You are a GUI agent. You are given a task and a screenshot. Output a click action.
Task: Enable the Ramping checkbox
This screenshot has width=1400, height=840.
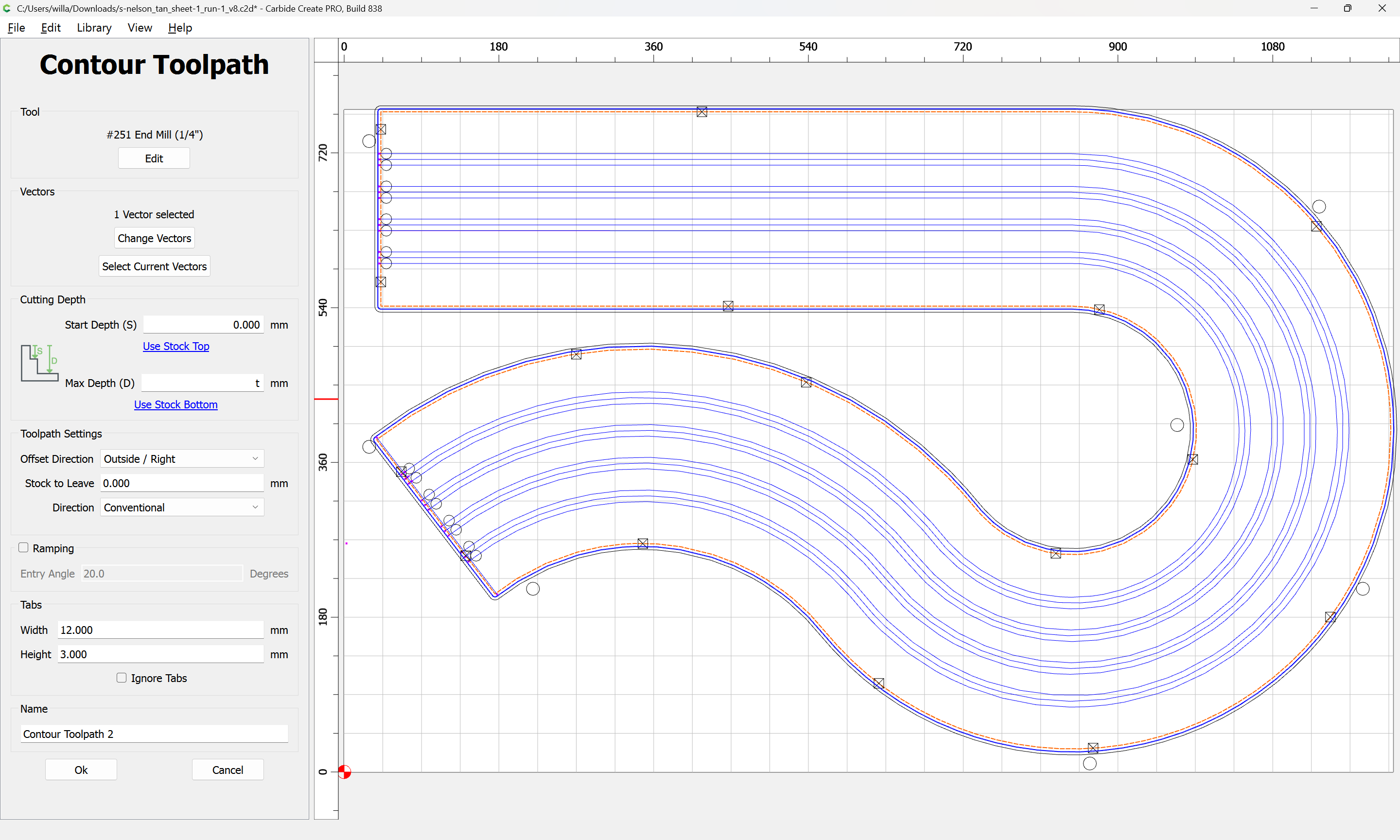click(x=23, y=547)
